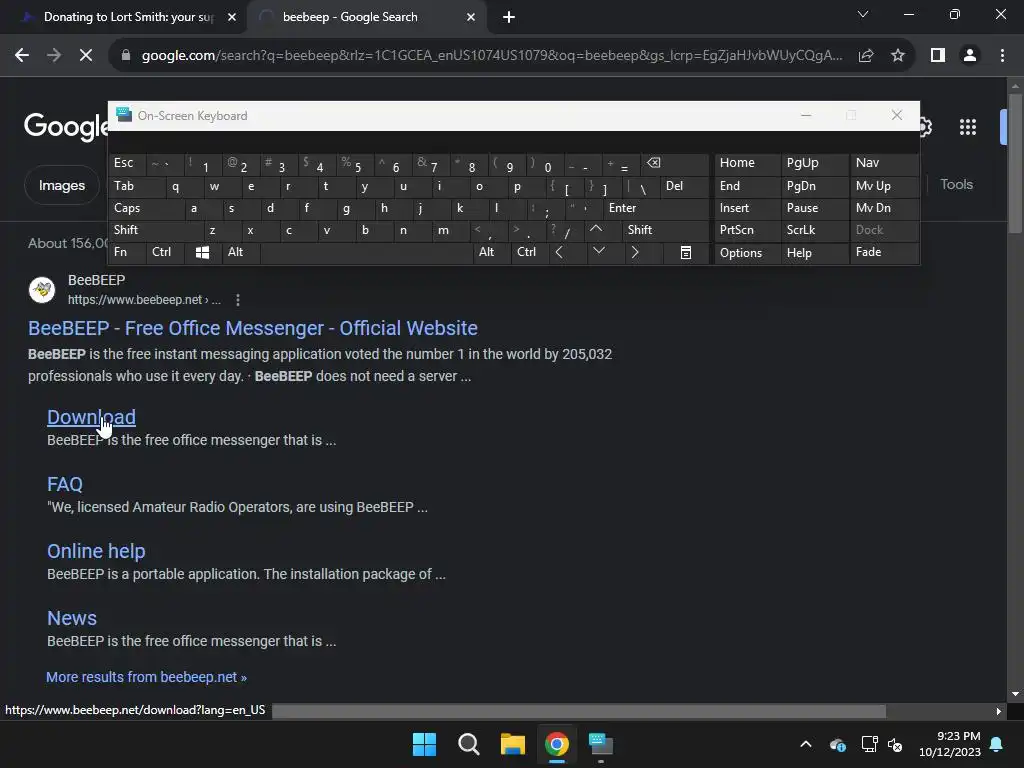
Task: Open the notifications bell icon
Action: (x=997, y=744)
